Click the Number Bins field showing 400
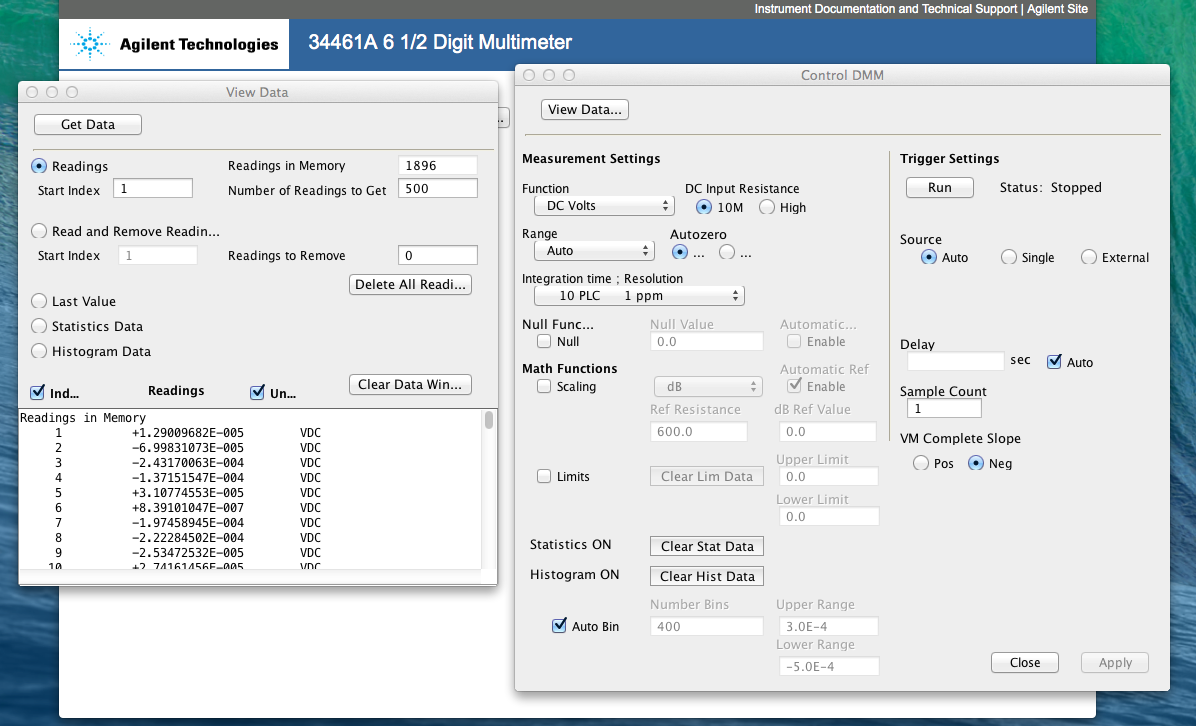This screenshot has height=726, width=1196. coord(706,626)
